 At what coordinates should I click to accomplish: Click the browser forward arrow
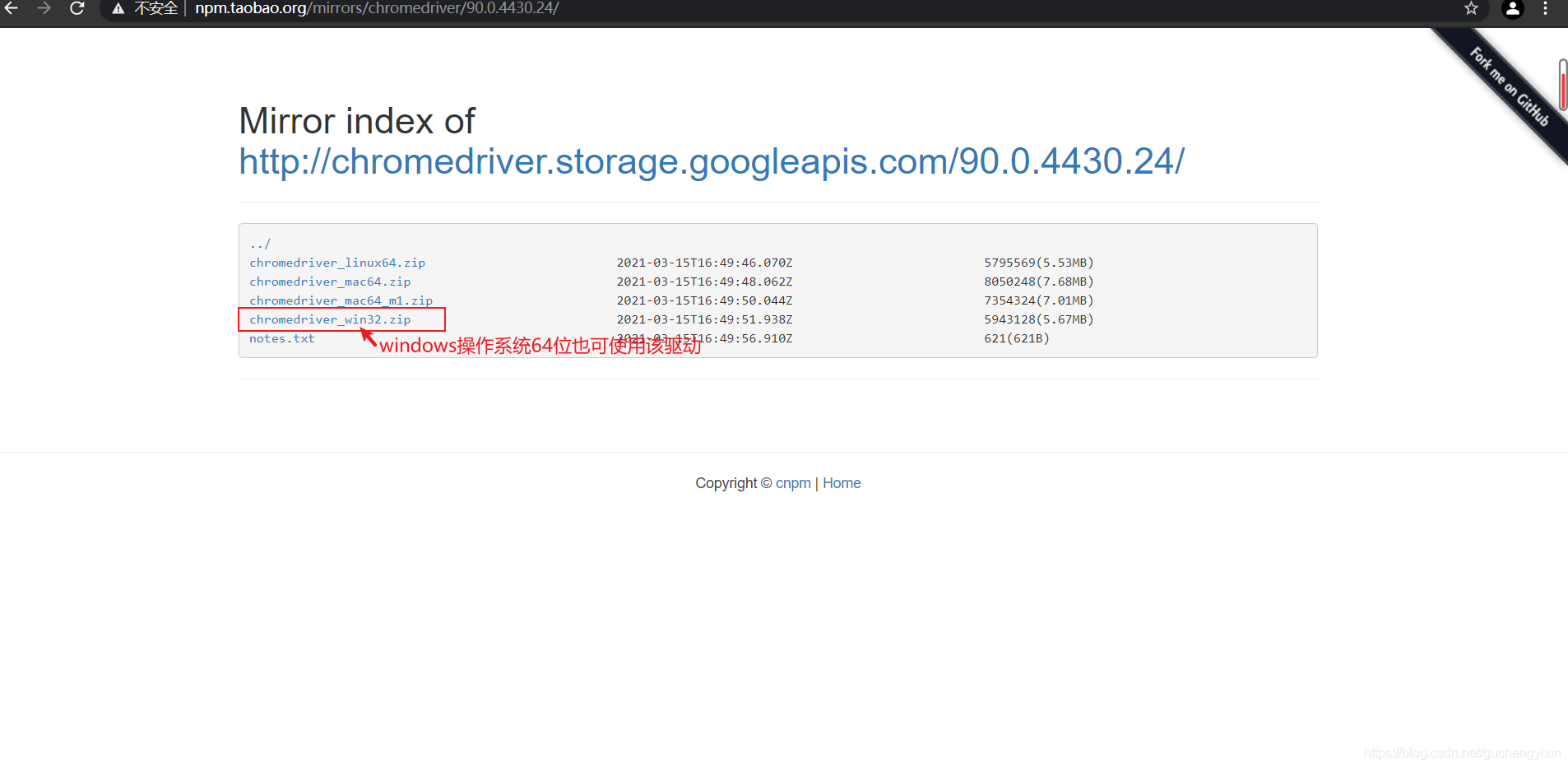[44, 8]
